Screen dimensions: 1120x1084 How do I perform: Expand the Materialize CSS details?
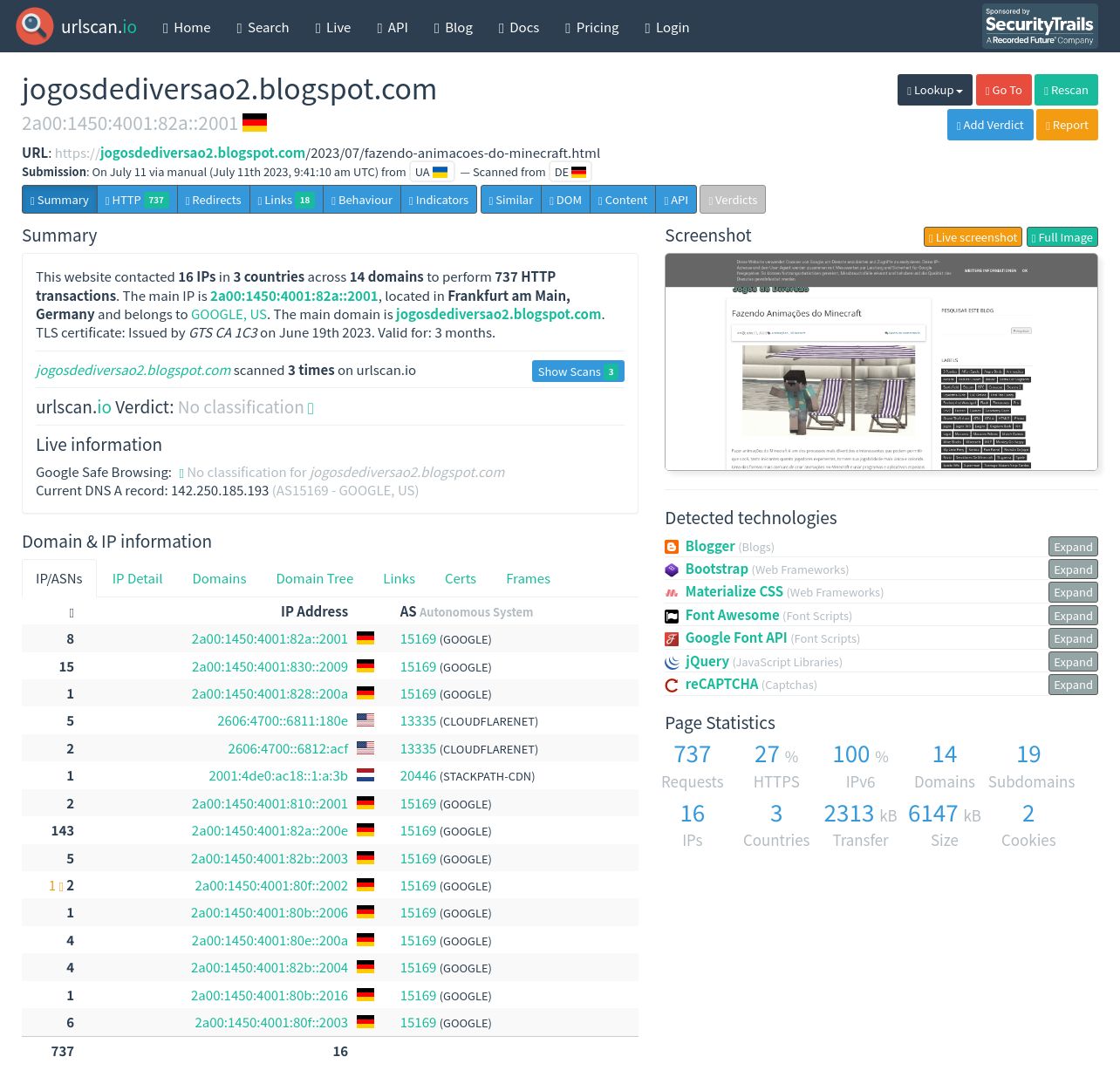(x=1073, y=592)
